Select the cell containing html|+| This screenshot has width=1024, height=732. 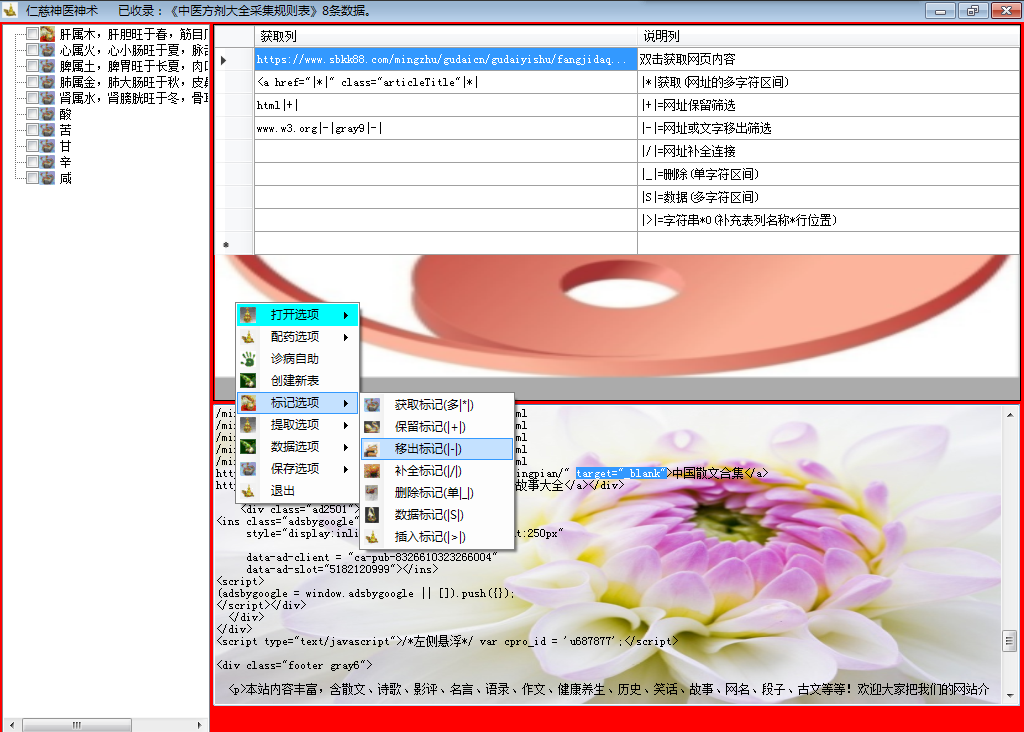[446, 105]
